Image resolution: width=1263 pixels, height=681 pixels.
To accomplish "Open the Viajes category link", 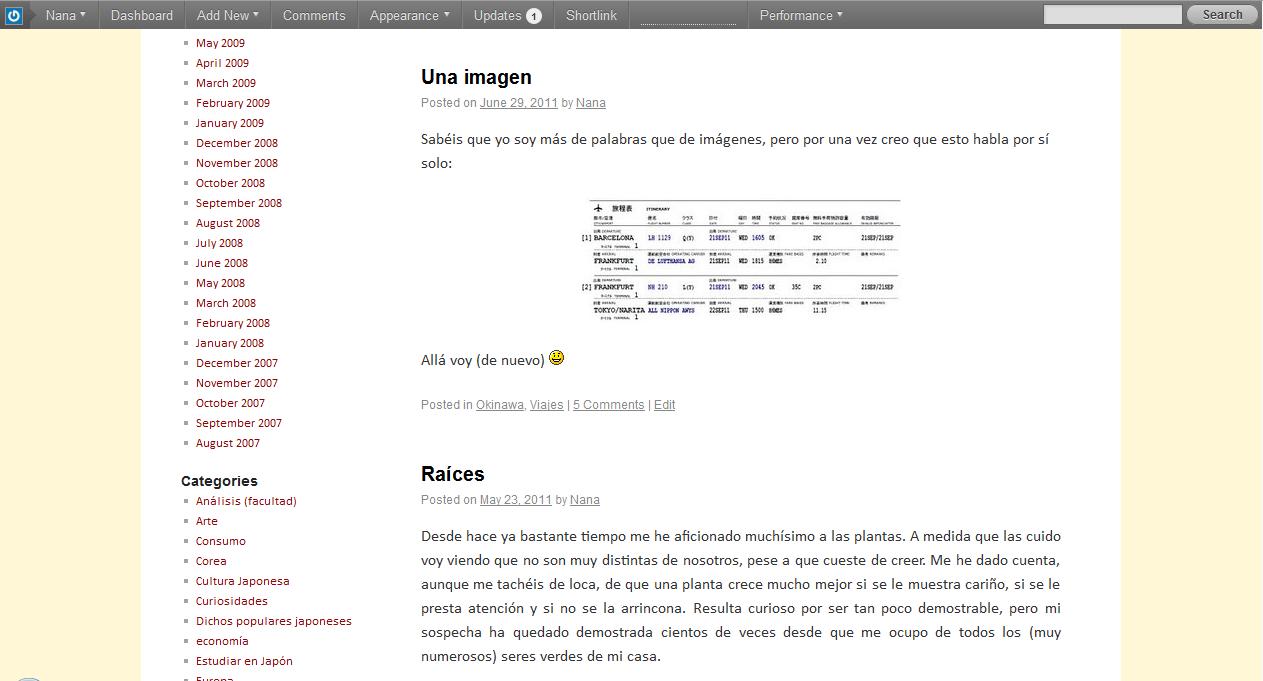I will pos(547,405).
